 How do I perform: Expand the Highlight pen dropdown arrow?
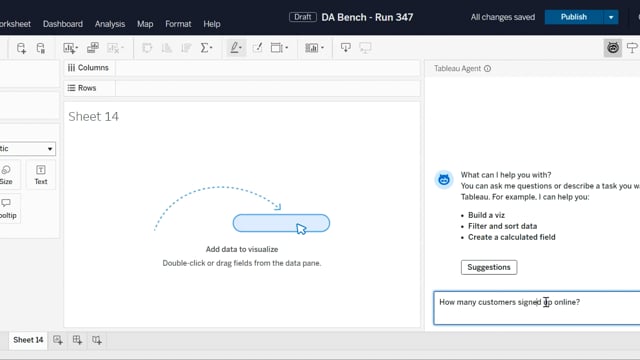coord(241,48)
